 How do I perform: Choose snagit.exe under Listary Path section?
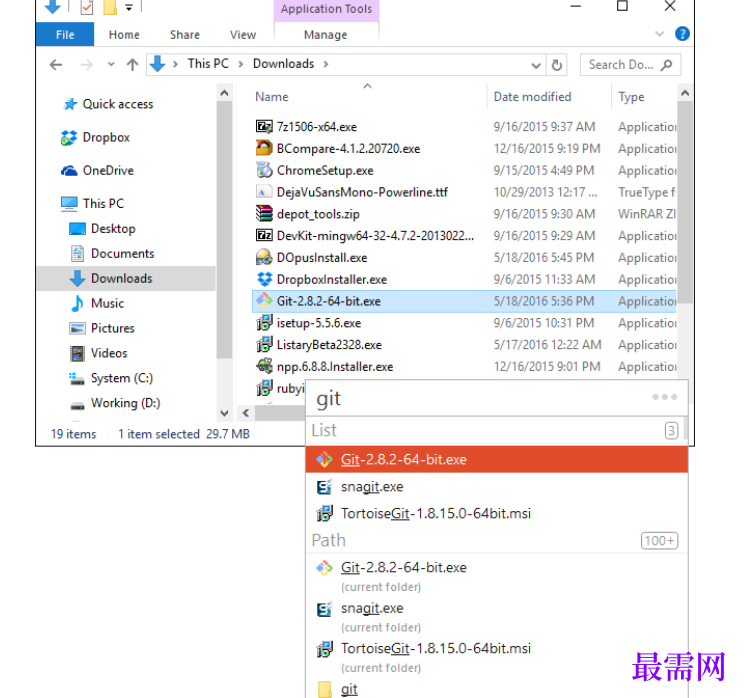pos(496,617)
